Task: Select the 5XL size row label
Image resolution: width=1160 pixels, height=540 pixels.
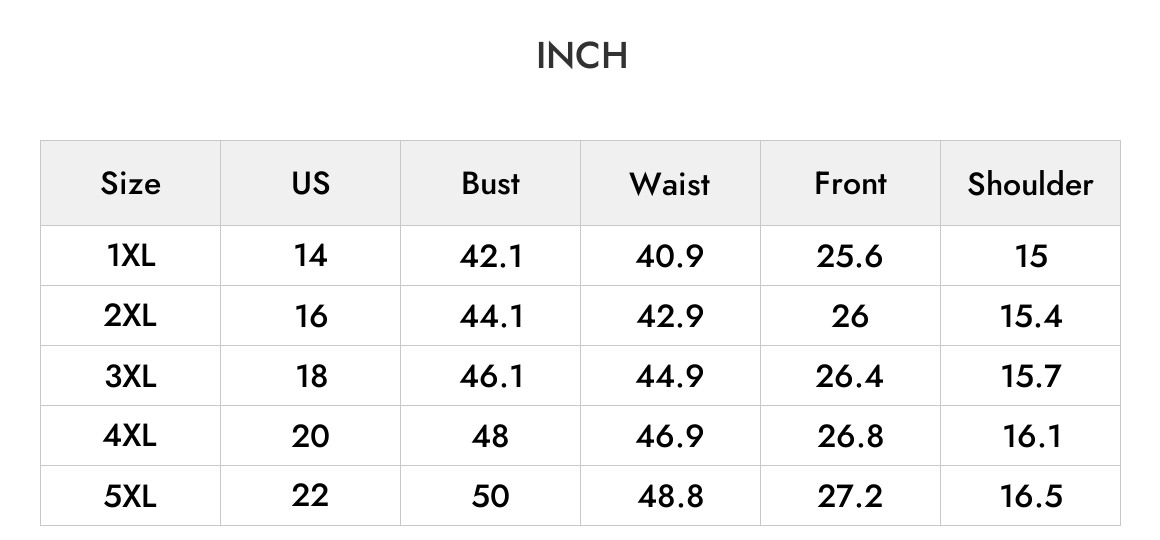Action: tap(130, 496)
